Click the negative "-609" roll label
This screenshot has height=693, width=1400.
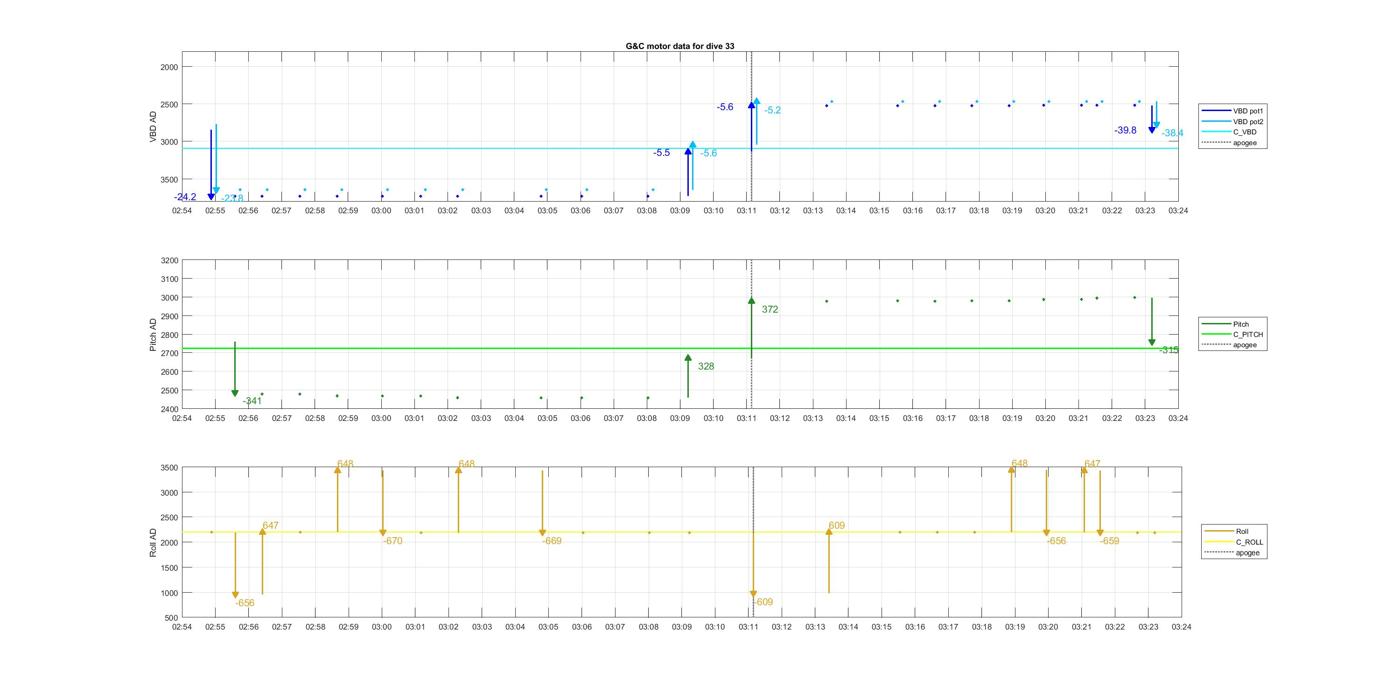click(763, 602)
